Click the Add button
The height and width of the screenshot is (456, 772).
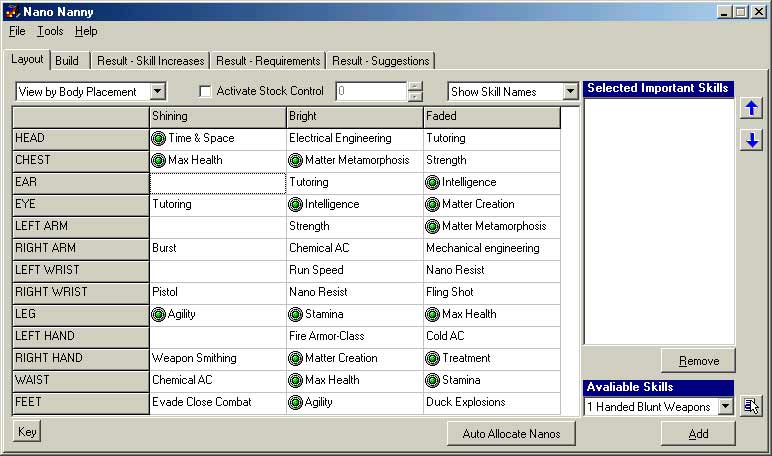(x=698, y=433)
